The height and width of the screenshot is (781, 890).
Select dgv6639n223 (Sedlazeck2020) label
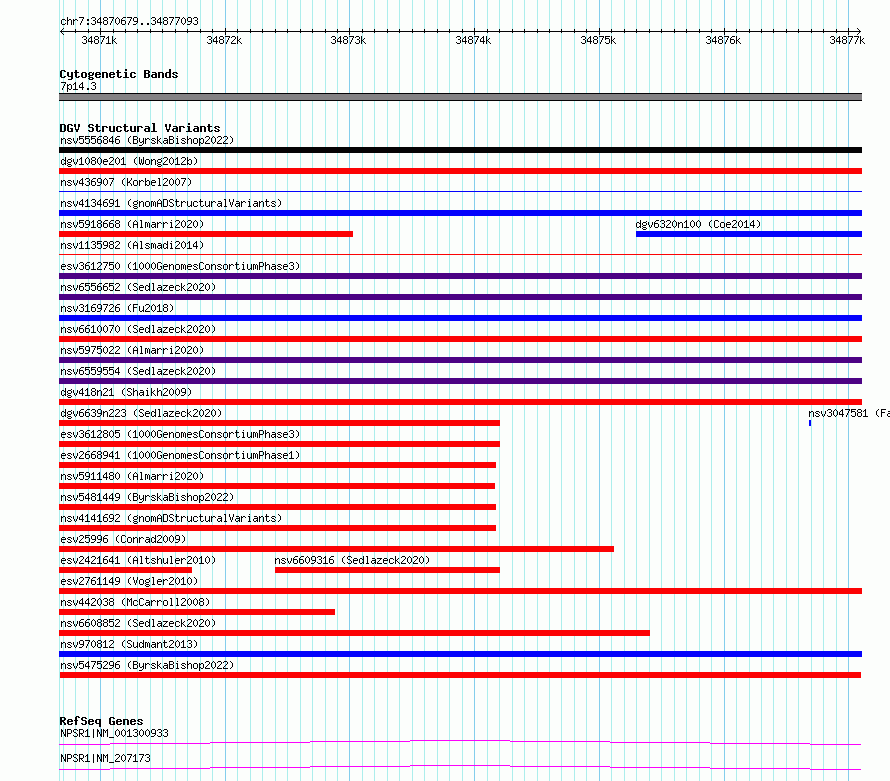coord(141,413)
